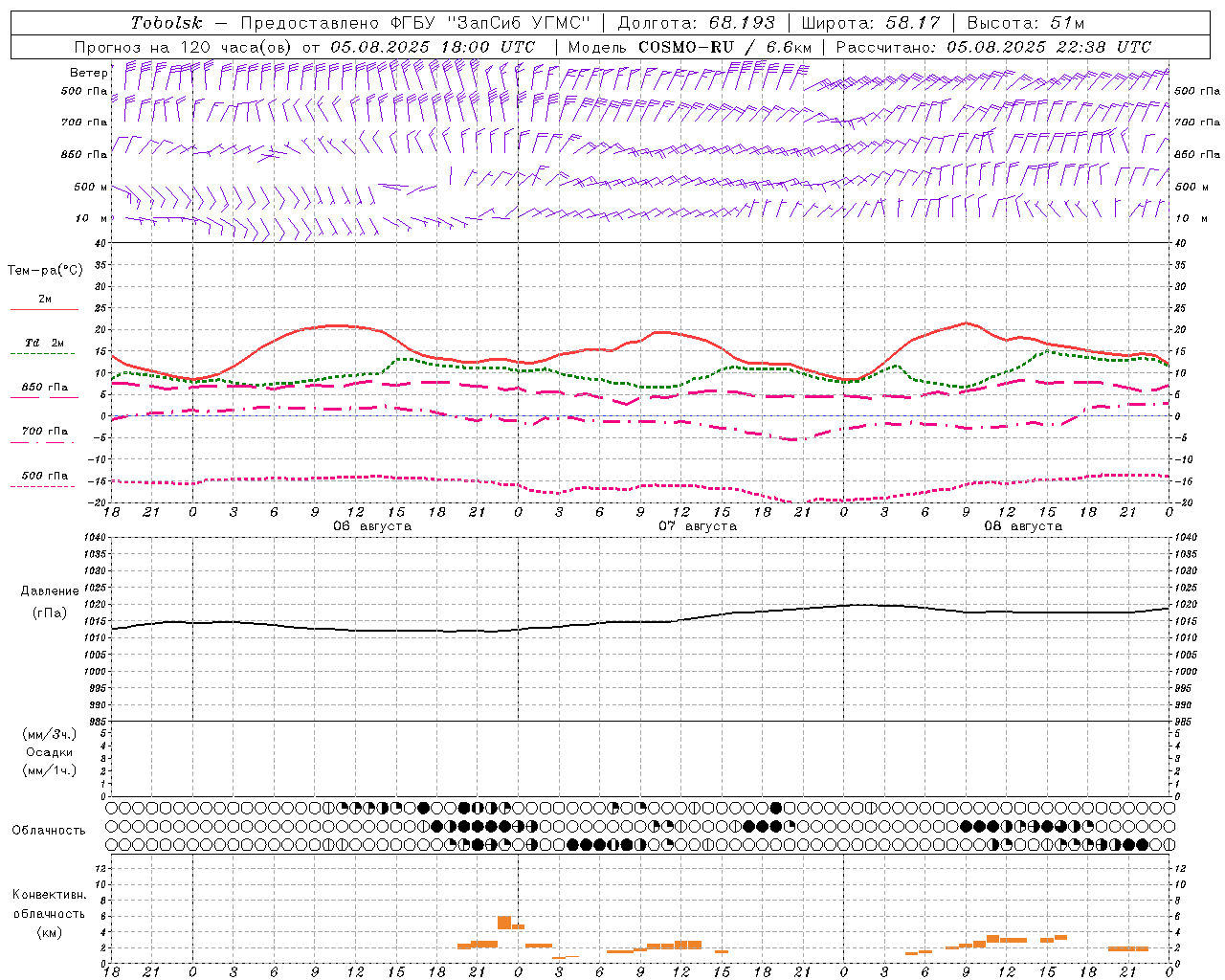The height and width of the screenshot is (980, 1225).
Task: Click the red 2м legend line
Action: point(44,309)
